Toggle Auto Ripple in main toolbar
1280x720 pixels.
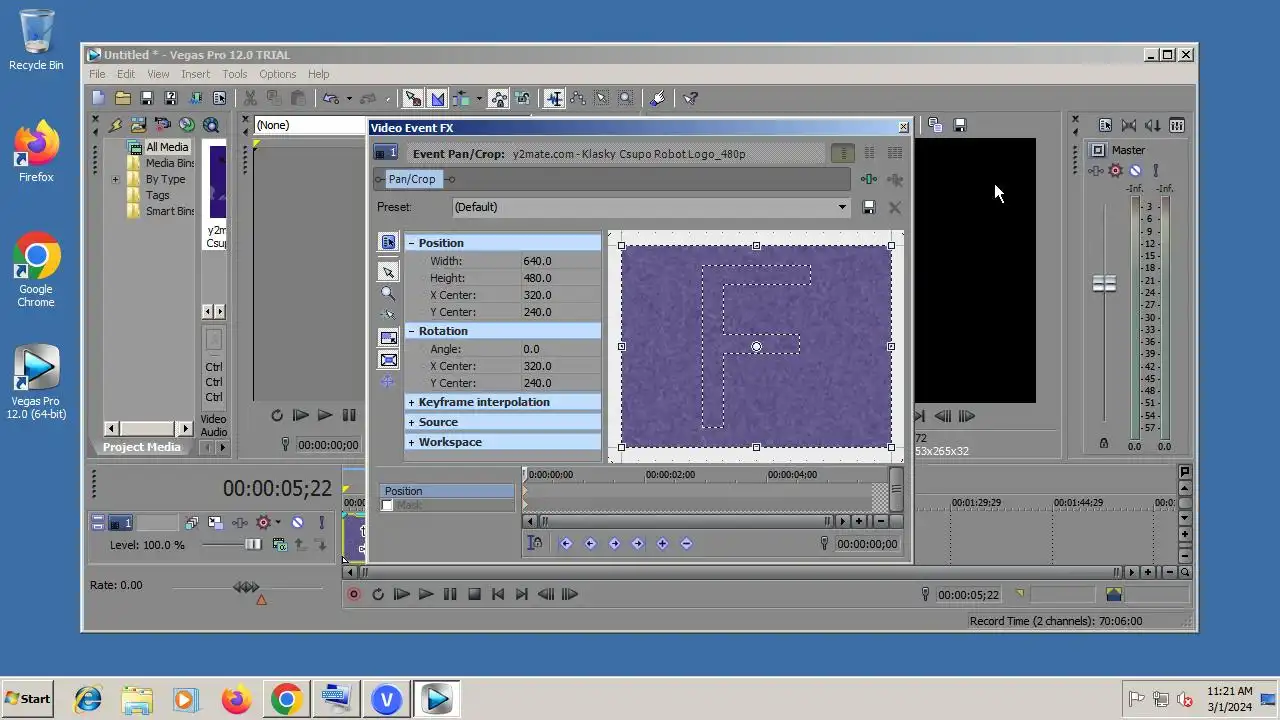click(x=461, y=98)
